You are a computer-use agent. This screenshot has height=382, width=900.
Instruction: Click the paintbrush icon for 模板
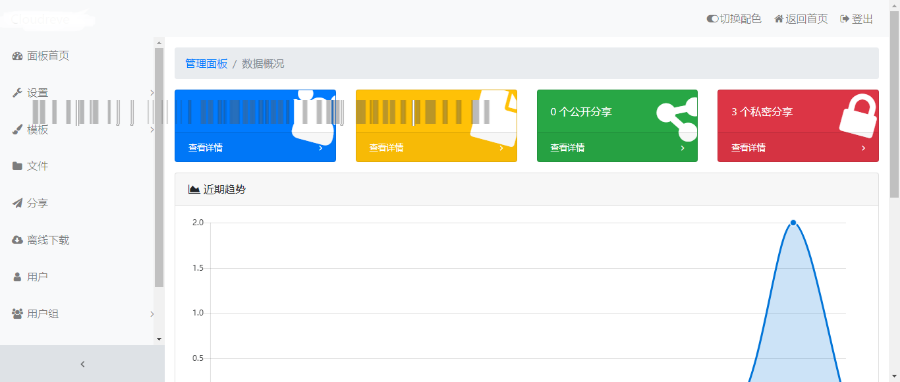(17, 130)
